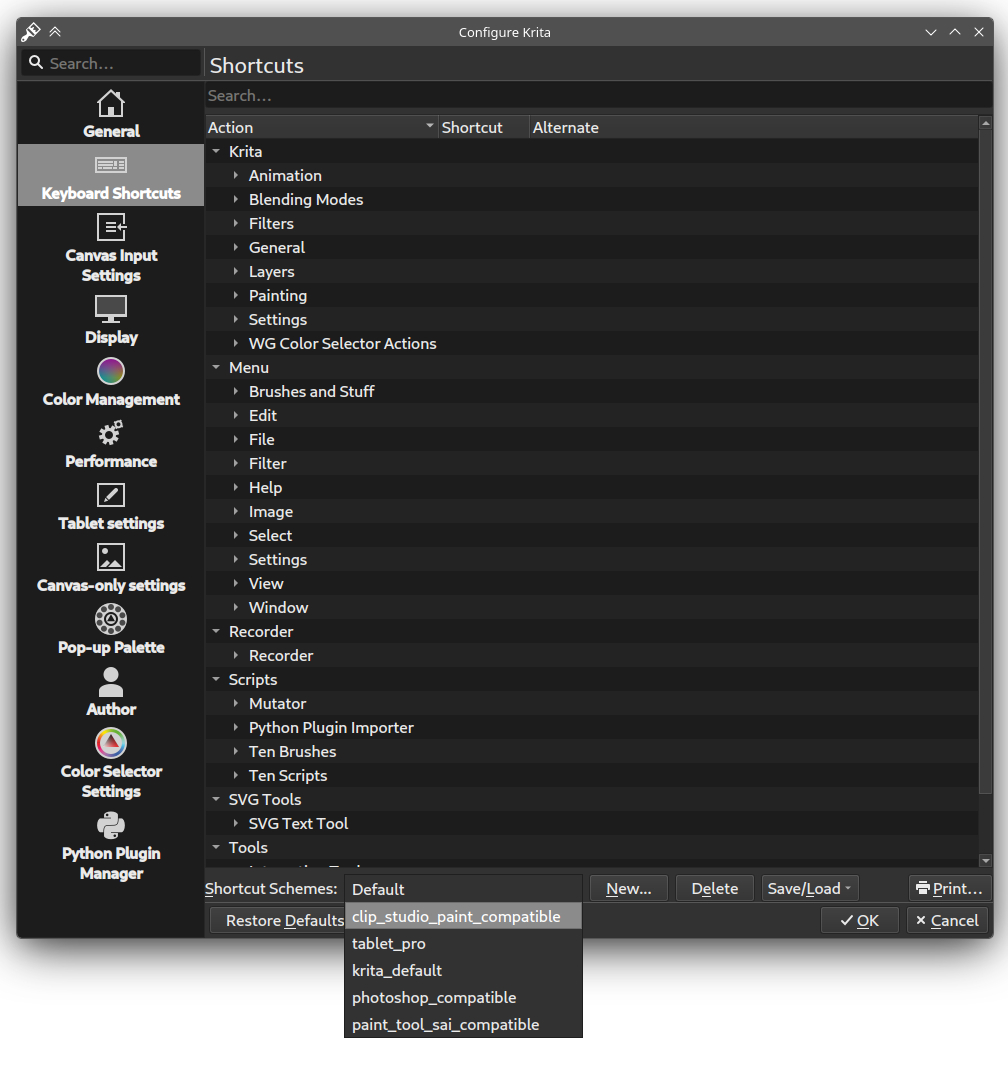Choose tablet_pro shortcut scheme
Image resolution: width=1008 pixels, height=1067 pixels.
(x=464, y=944)
